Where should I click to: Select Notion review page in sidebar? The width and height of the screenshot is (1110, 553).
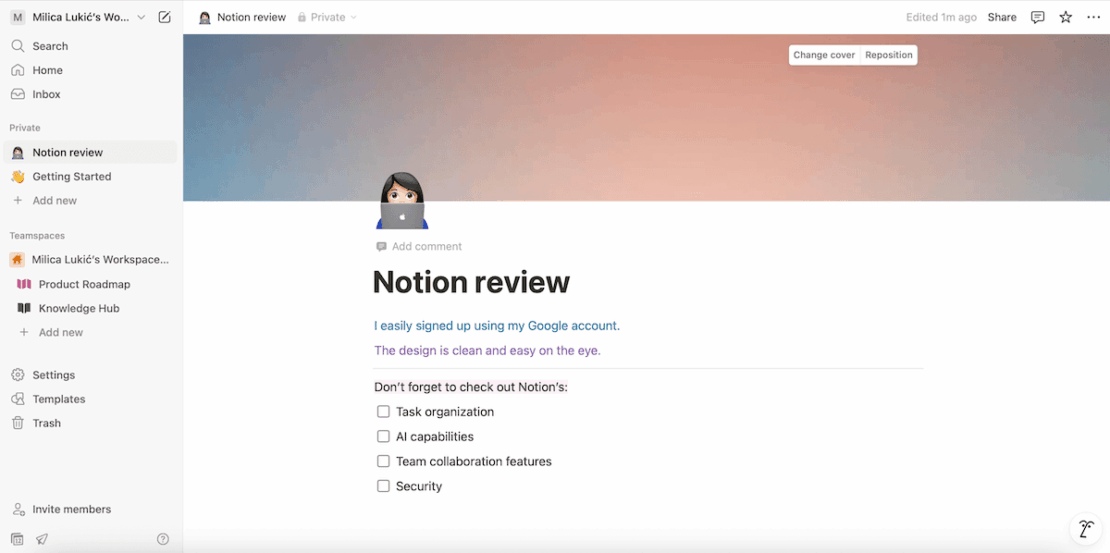[90, 152]
